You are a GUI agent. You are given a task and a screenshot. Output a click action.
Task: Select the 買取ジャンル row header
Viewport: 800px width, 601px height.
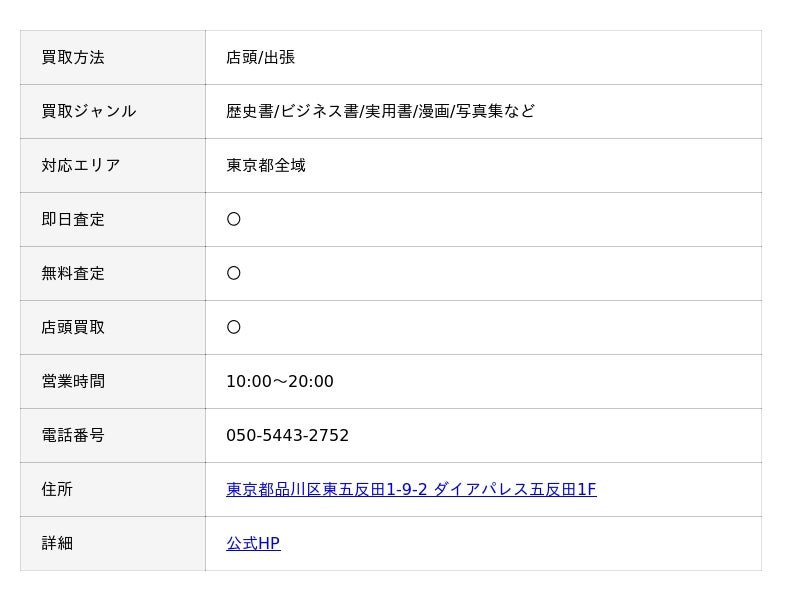pos(89,111)
